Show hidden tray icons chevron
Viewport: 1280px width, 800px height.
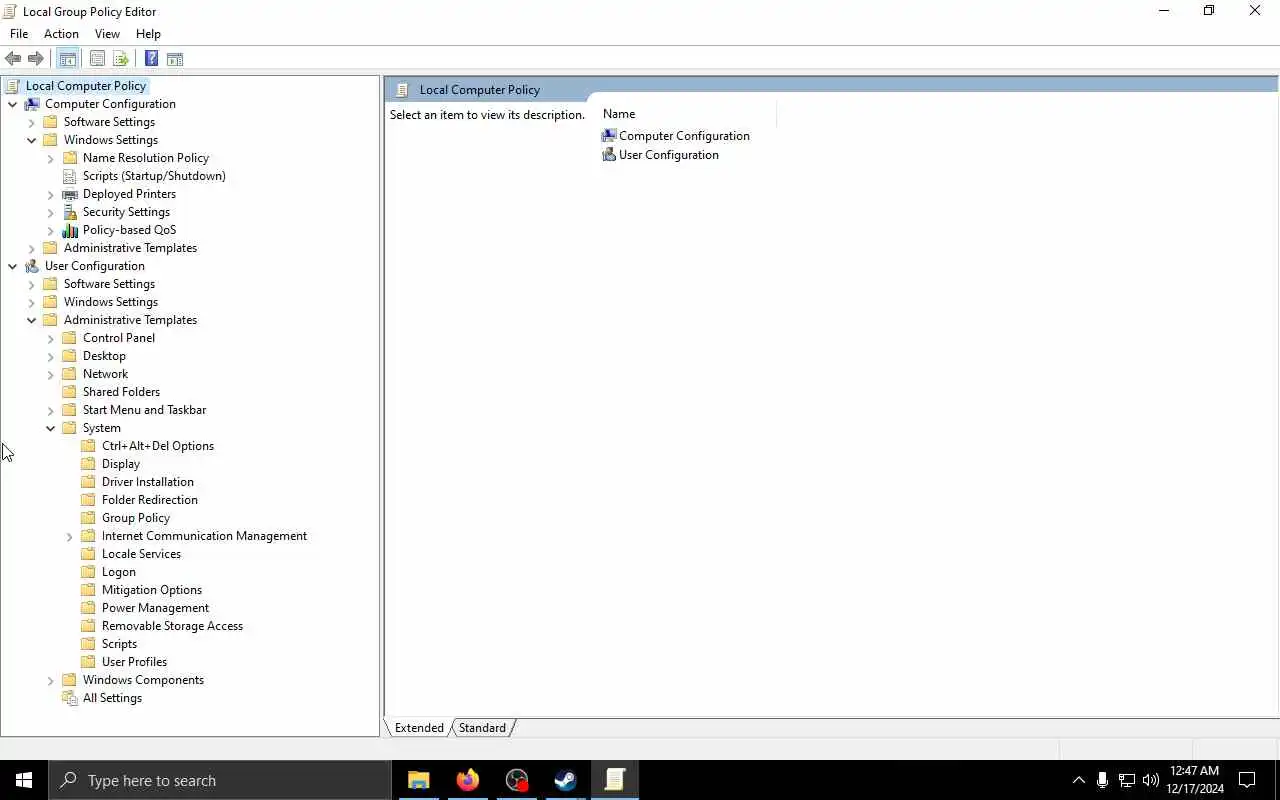[x=1078, y=780]
